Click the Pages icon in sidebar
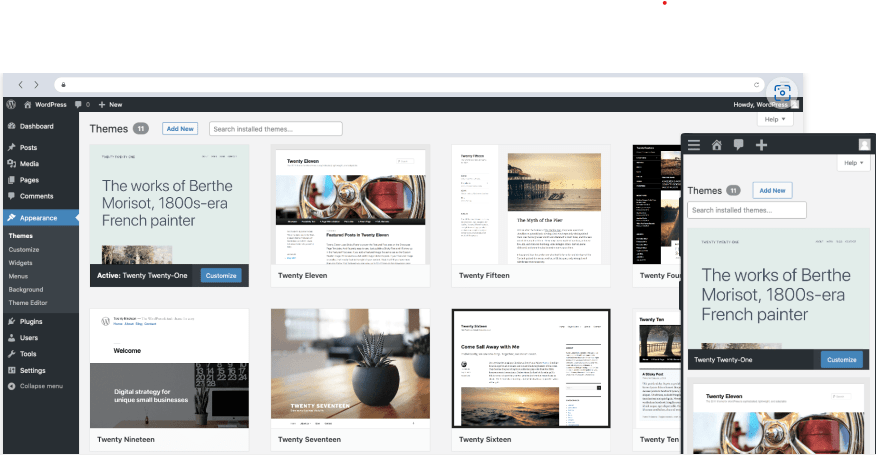Viewport: 876px width, 455px height. pos(12,180)
